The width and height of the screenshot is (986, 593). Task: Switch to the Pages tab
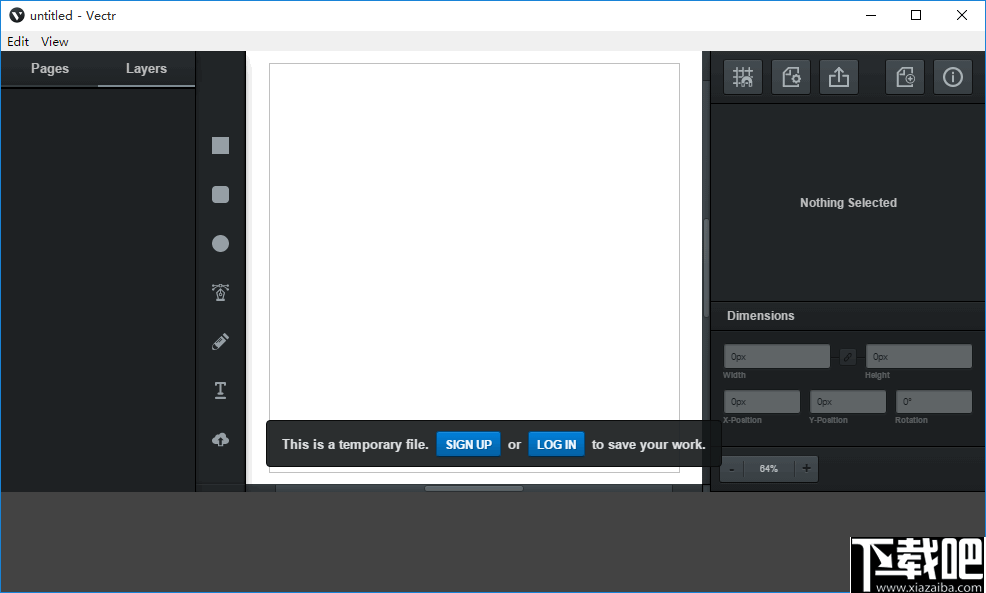(x=50, y=69)
